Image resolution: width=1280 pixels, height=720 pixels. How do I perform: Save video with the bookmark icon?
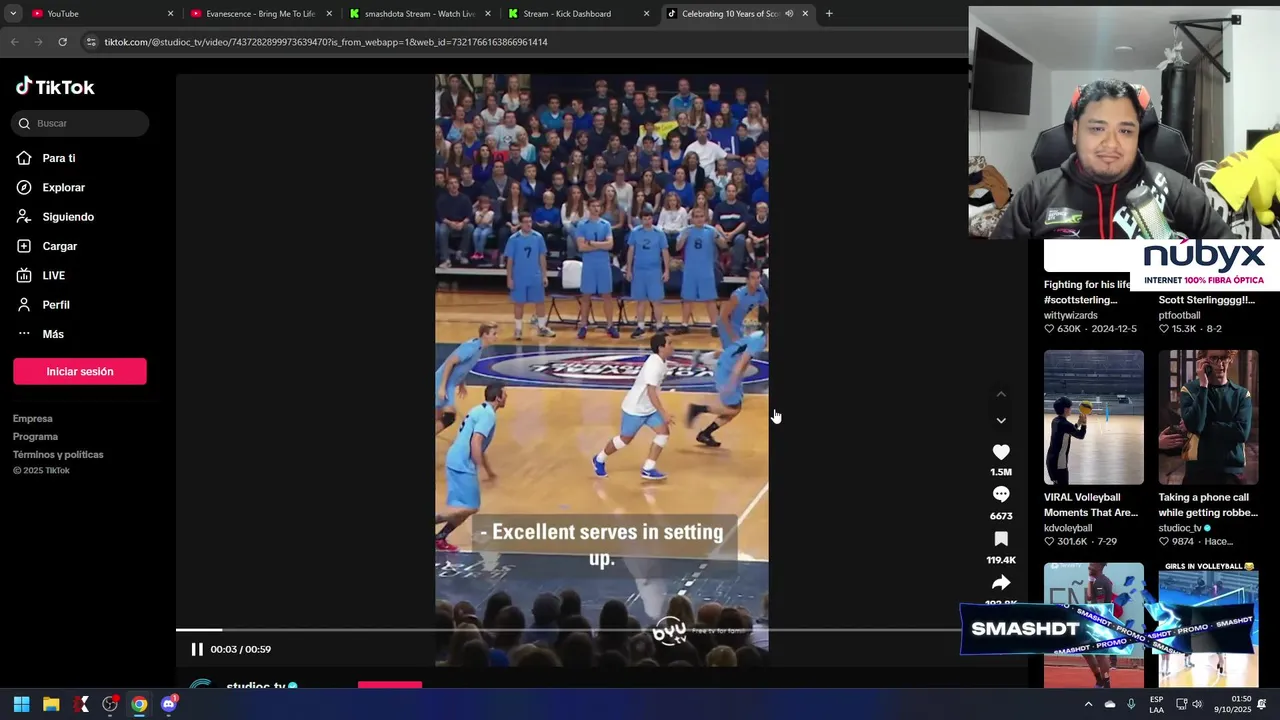1001,539
